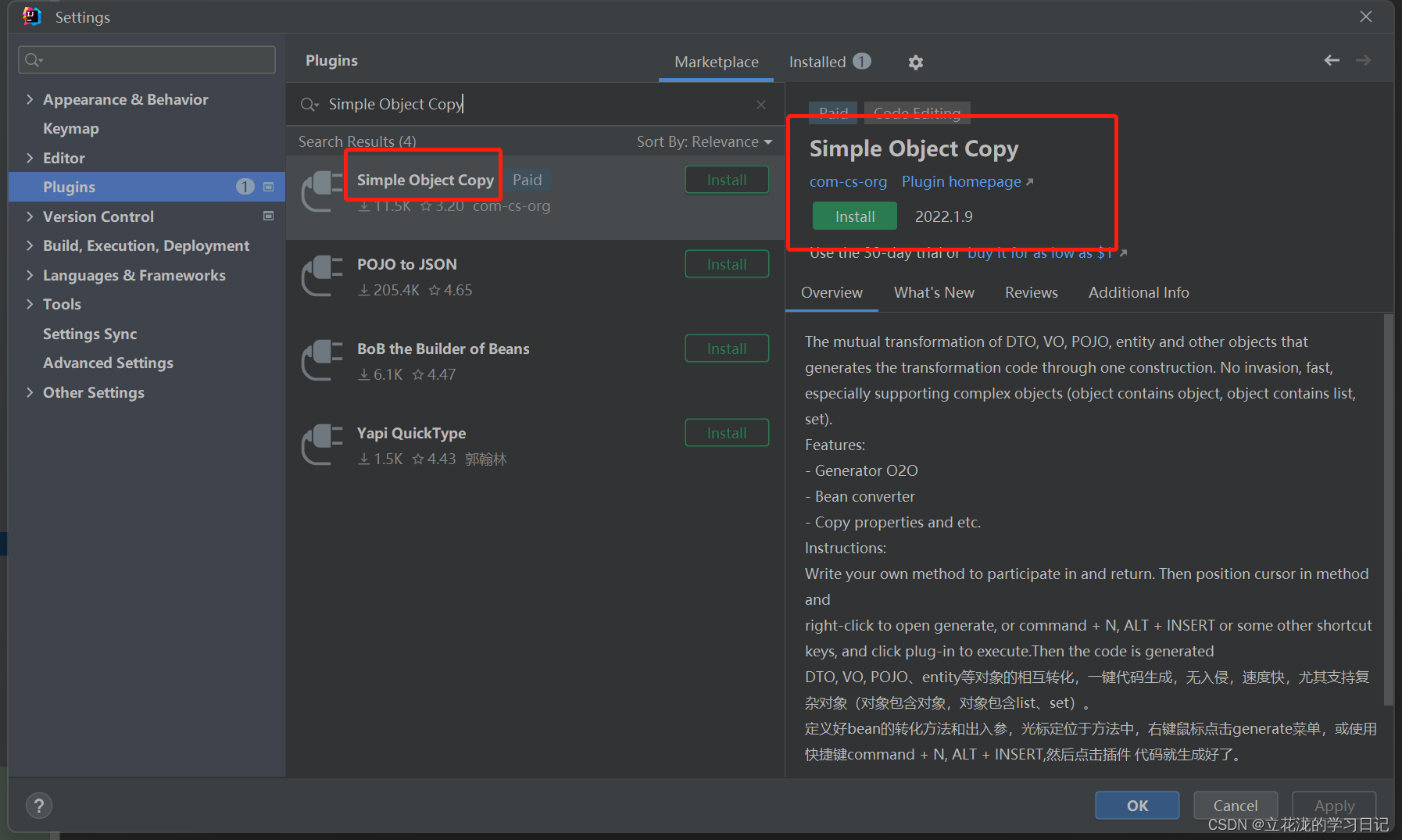Click the Simple Object Copy plugin icon
1402x840 pixels.
click(322, 192)
